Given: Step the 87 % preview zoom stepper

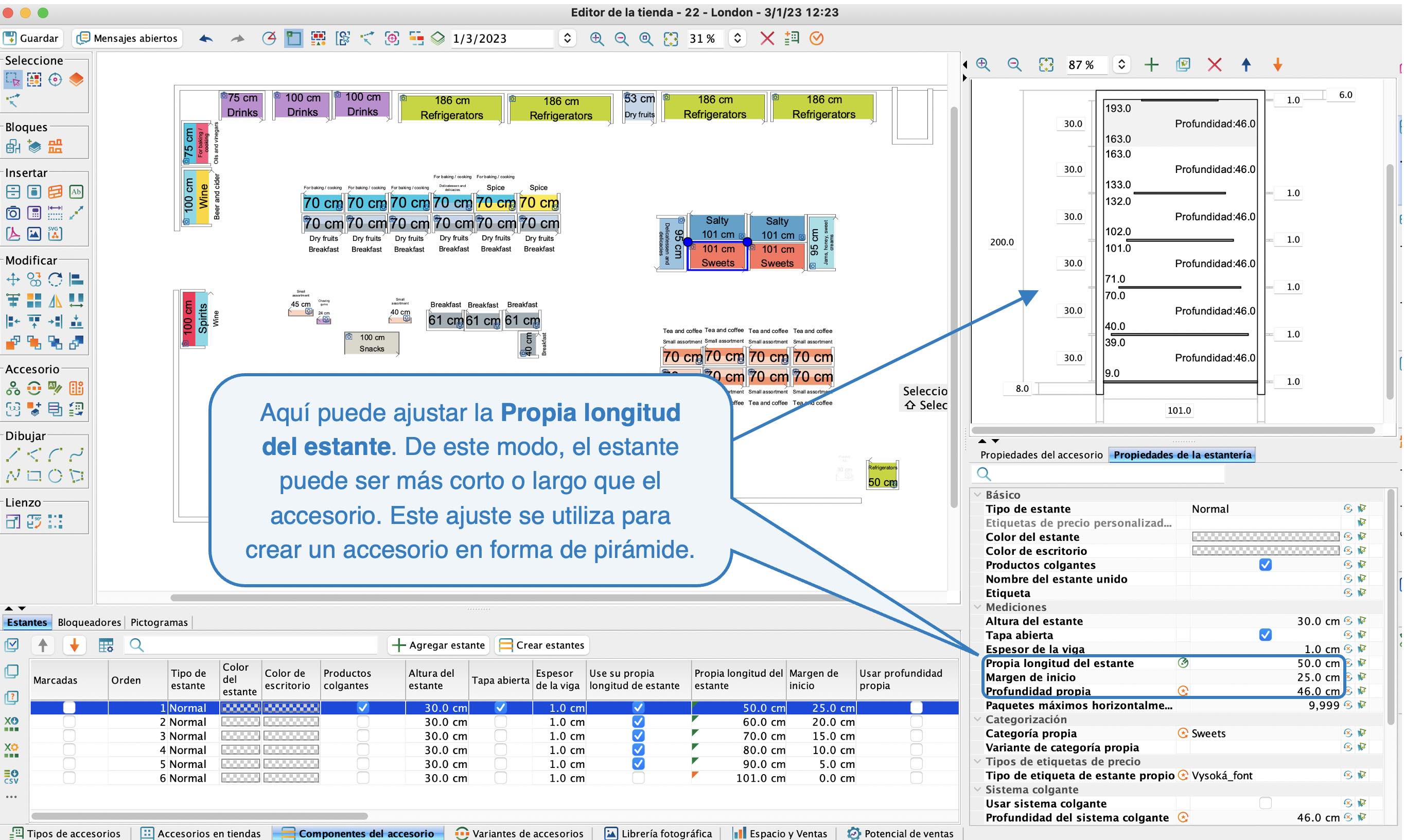Looking at the screenshot, I should [1121, 64].
